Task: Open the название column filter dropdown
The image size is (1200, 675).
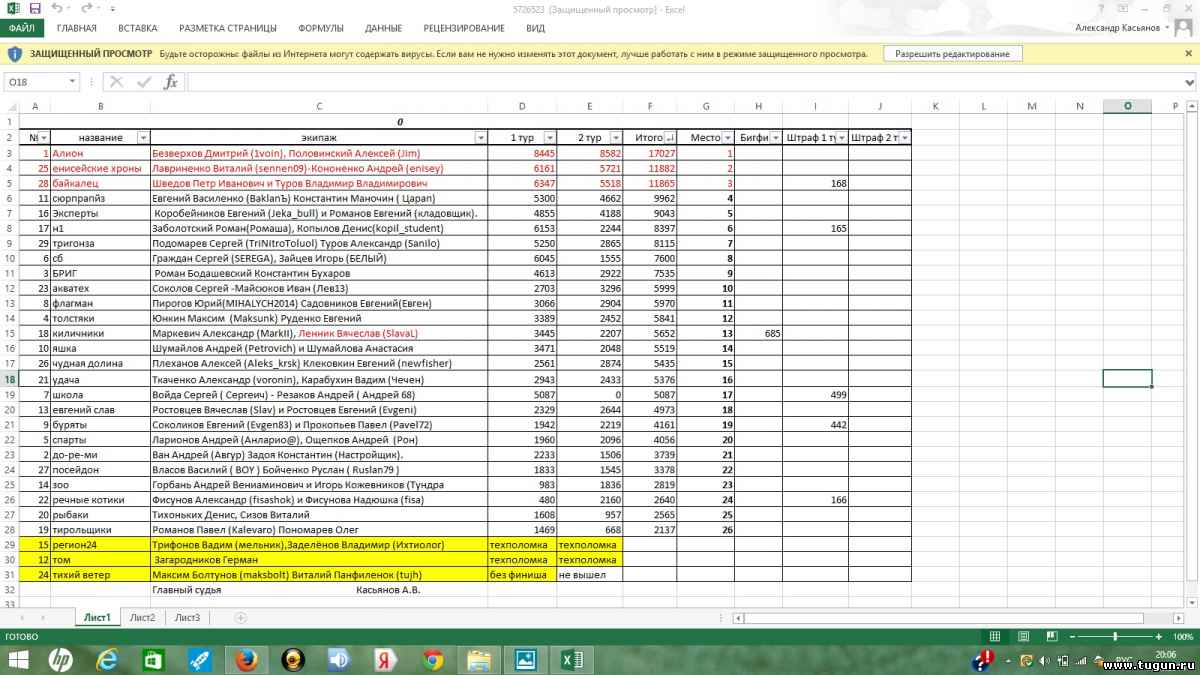Action: [x=142, y=137]
